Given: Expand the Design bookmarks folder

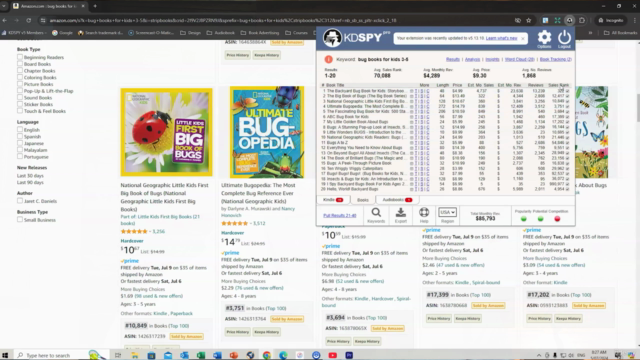Looking at the screenshot, I should point(191,33).
